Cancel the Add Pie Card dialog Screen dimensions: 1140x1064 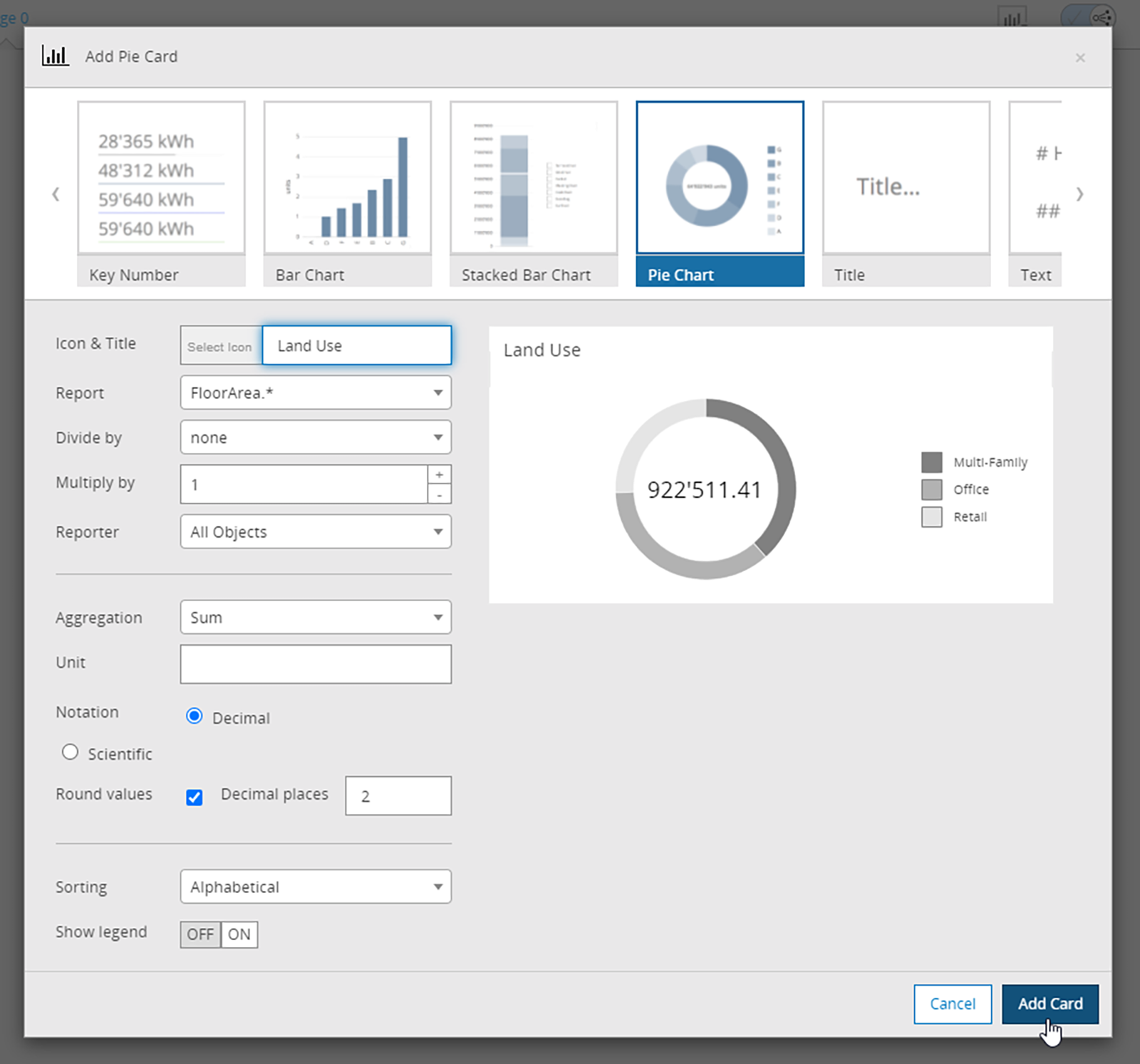point(953,1004)
